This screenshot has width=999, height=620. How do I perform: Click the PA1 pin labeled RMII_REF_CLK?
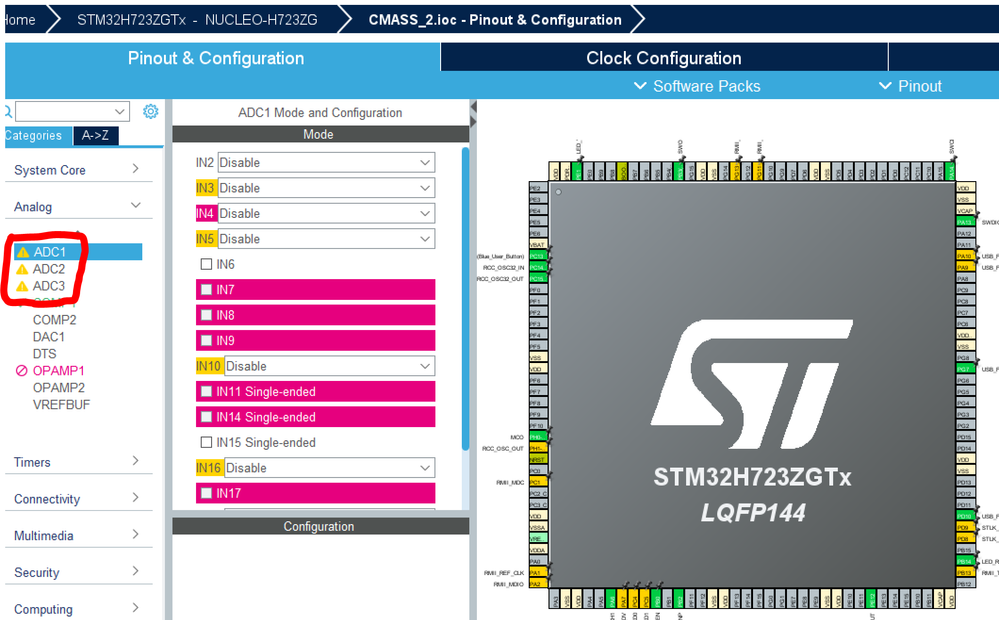click(538, 573)
